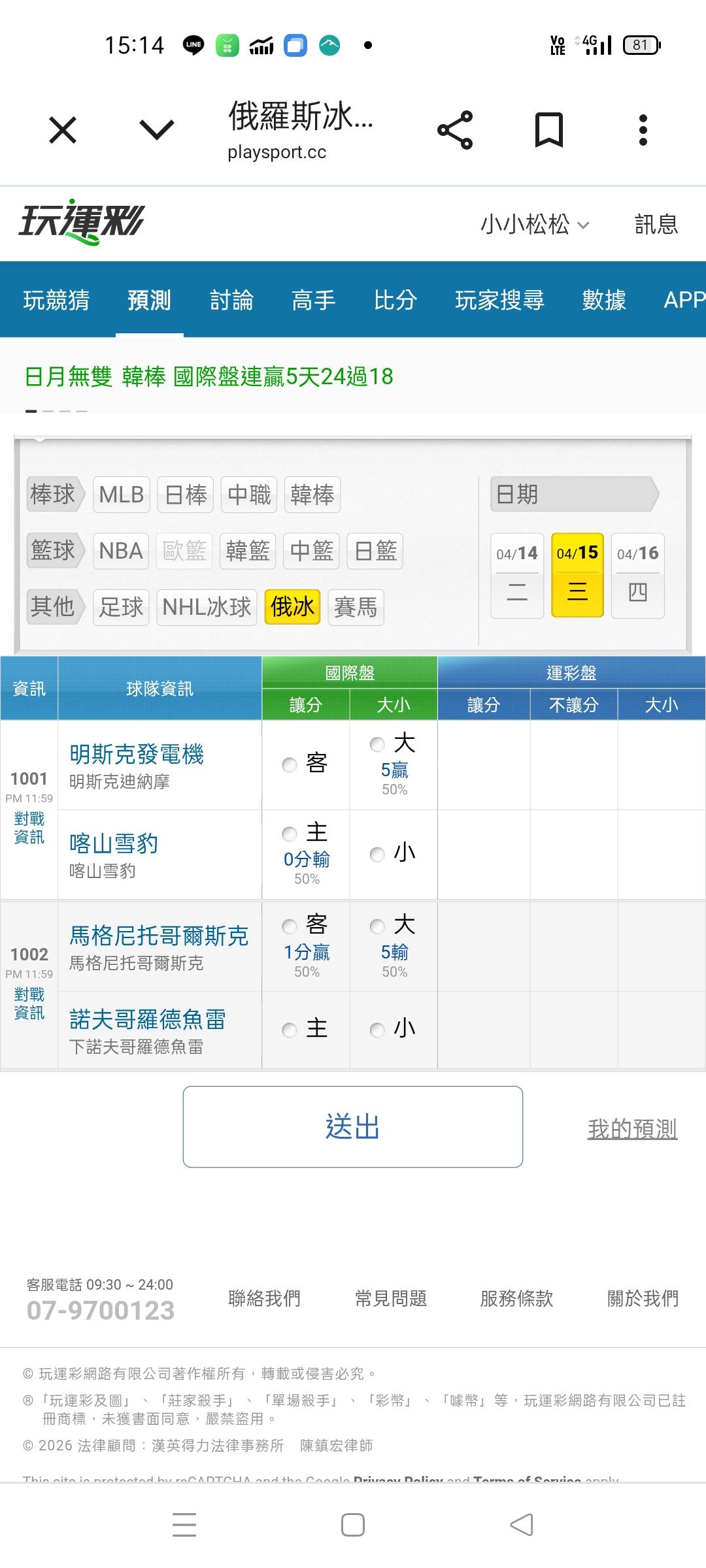Select 中籃 league filter
The height and width of the screenshot is (1568, 706).
pos(312,551)
